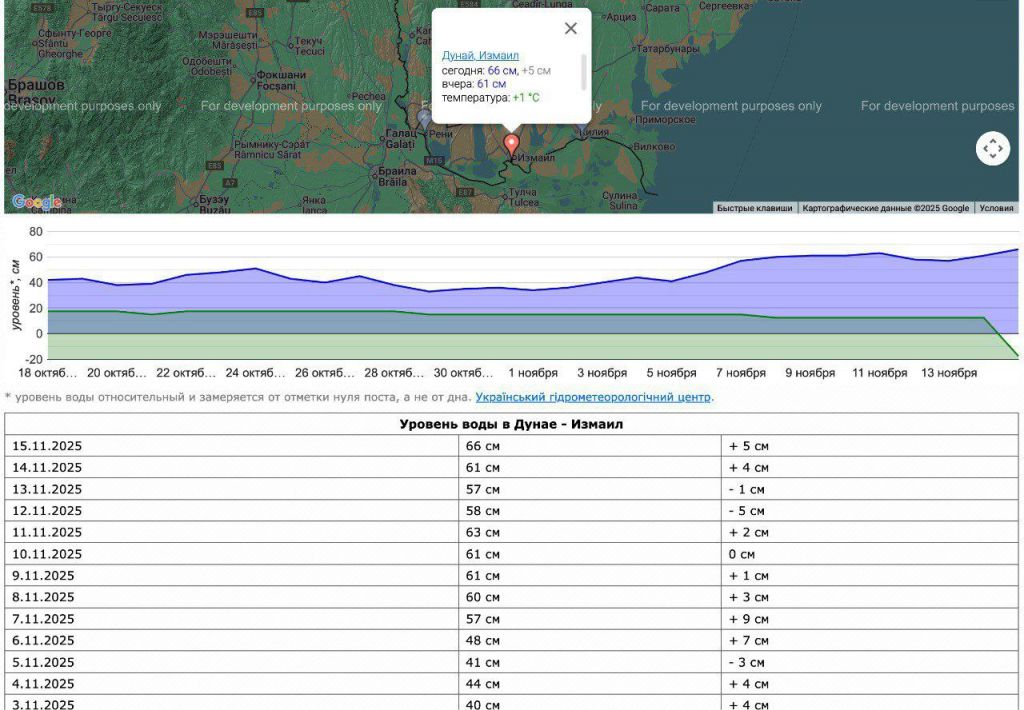Click the Вилково town label on map

655,146
